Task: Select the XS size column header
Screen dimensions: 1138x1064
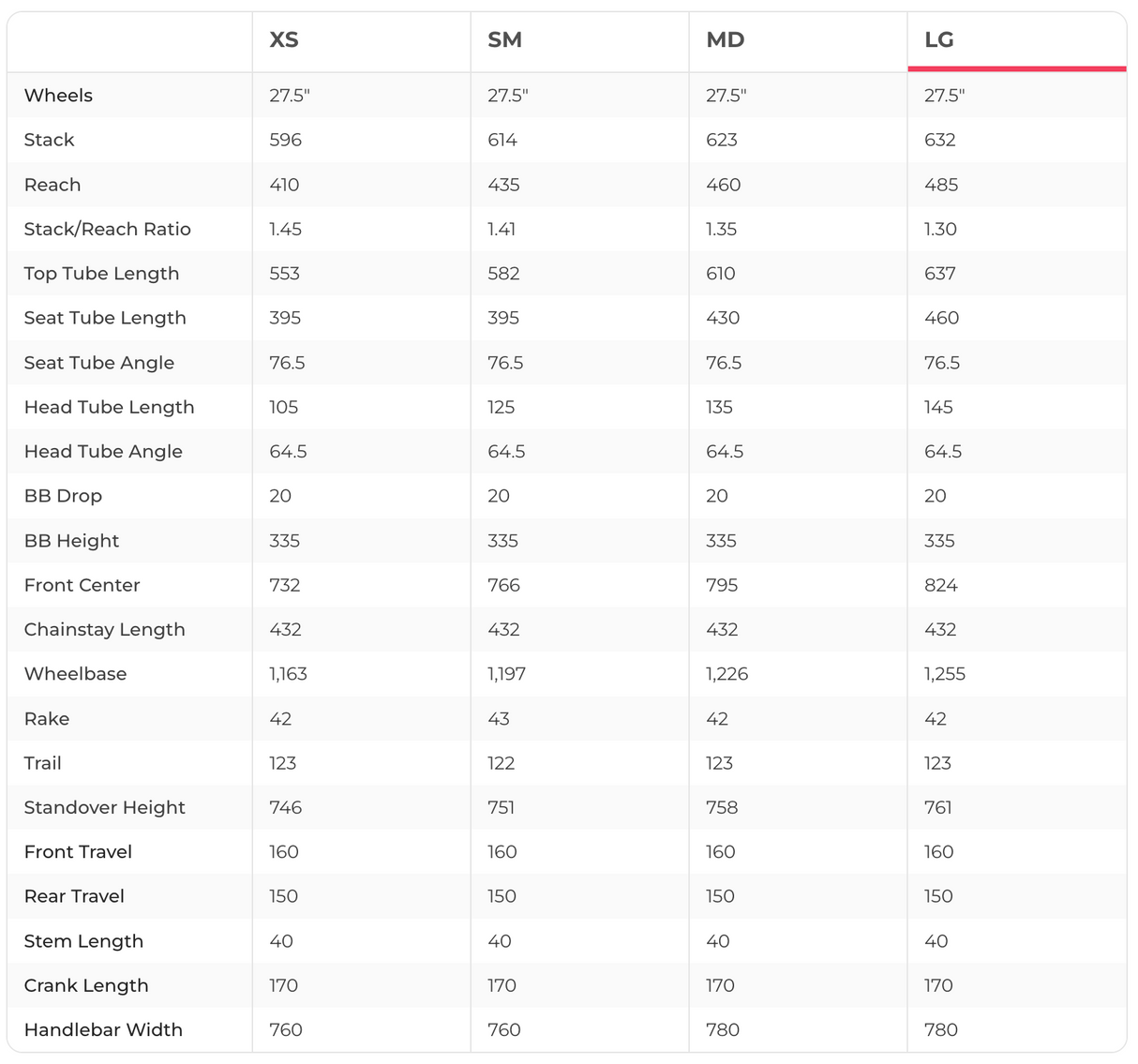Action: (x=284, y=40)
